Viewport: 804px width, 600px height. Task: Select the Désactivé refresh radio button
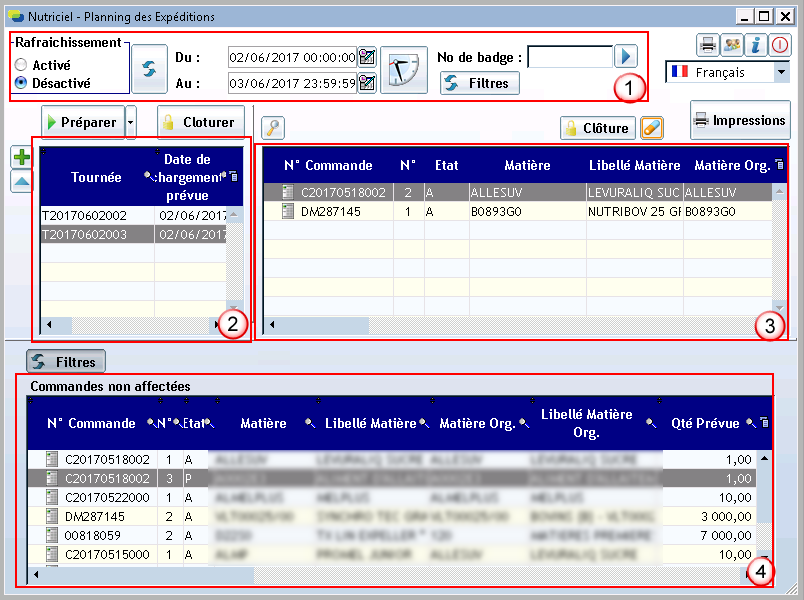click(x=21, y=83)
